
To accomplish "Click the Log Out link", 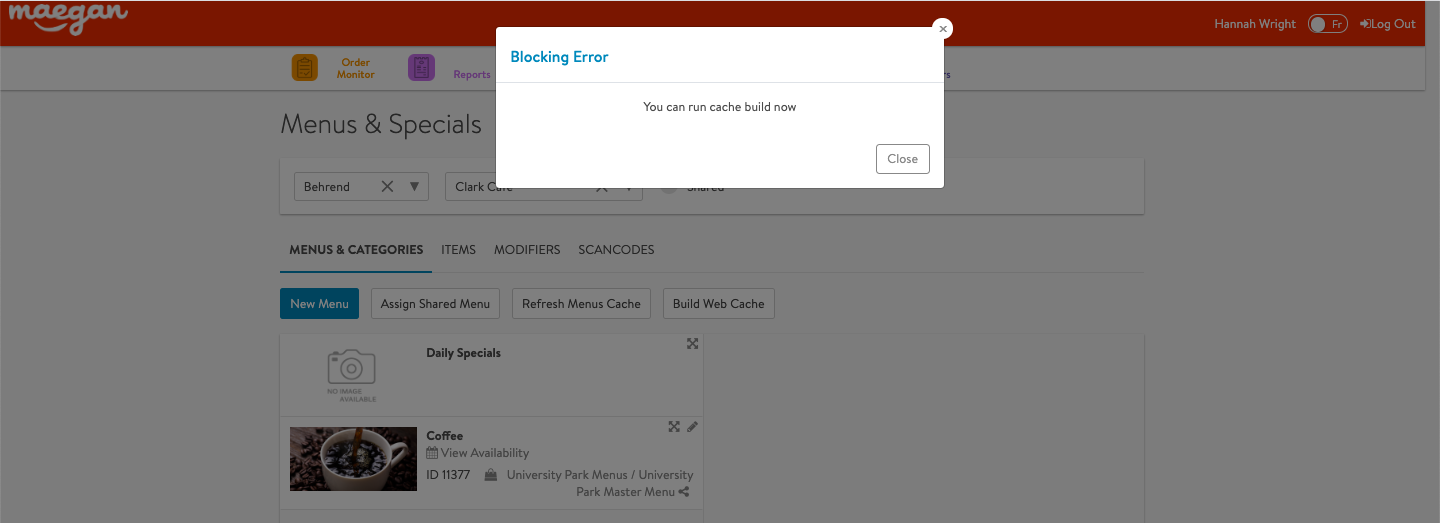I will point(1388,24).
